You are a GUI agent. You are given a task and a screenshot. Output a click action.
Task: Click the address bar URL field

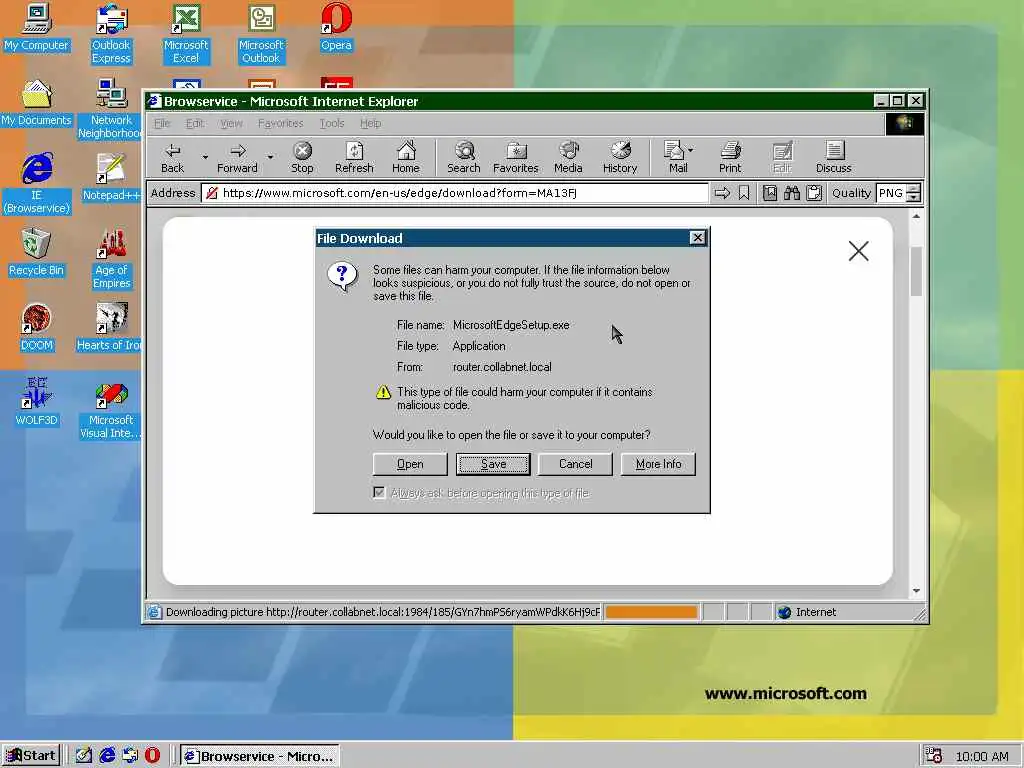tap(455, 193)
